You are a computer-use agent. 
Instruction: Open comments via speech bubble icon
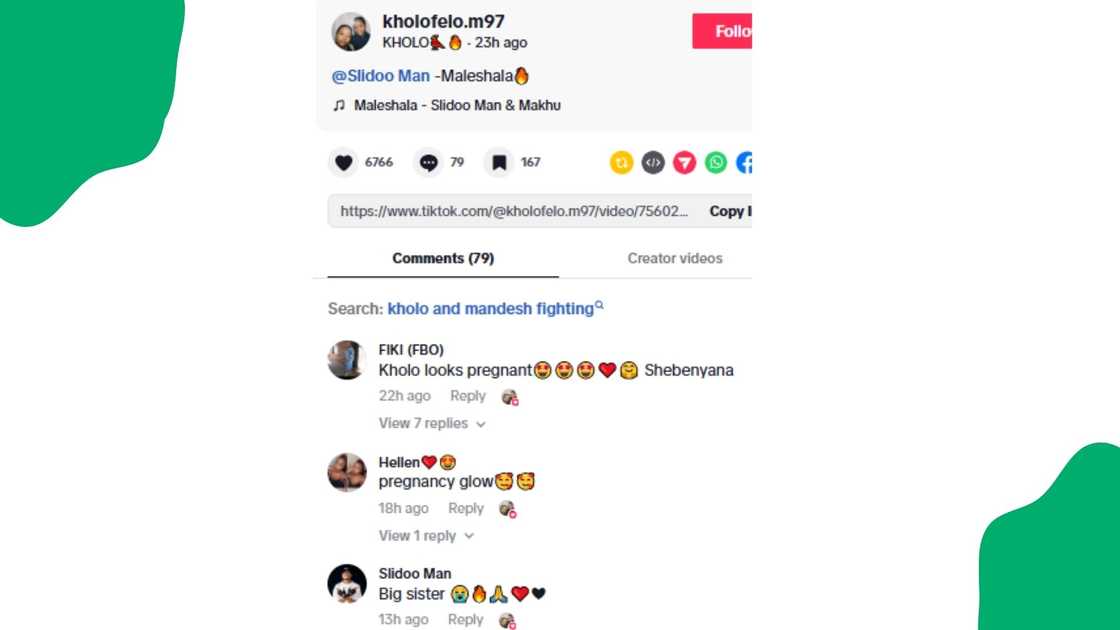pos(429,163)
